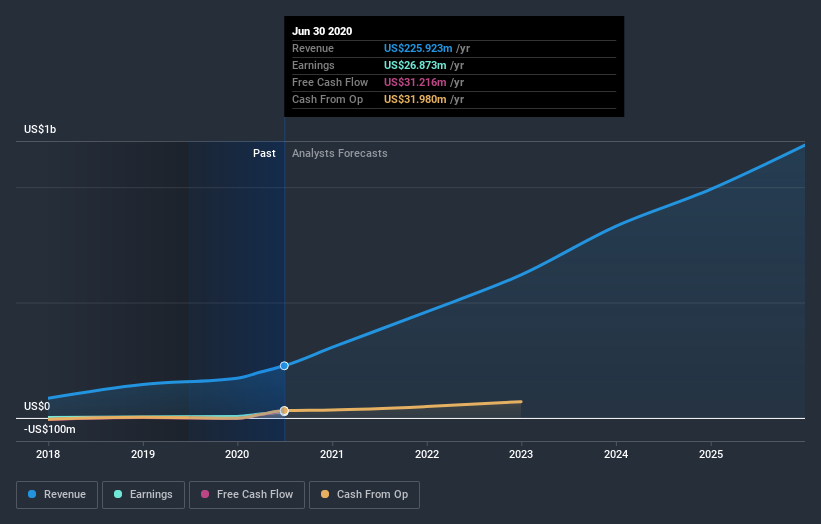Click the Free Cash Flow label in tooltip
The image size is (821, 524).
tap(330, 82)
